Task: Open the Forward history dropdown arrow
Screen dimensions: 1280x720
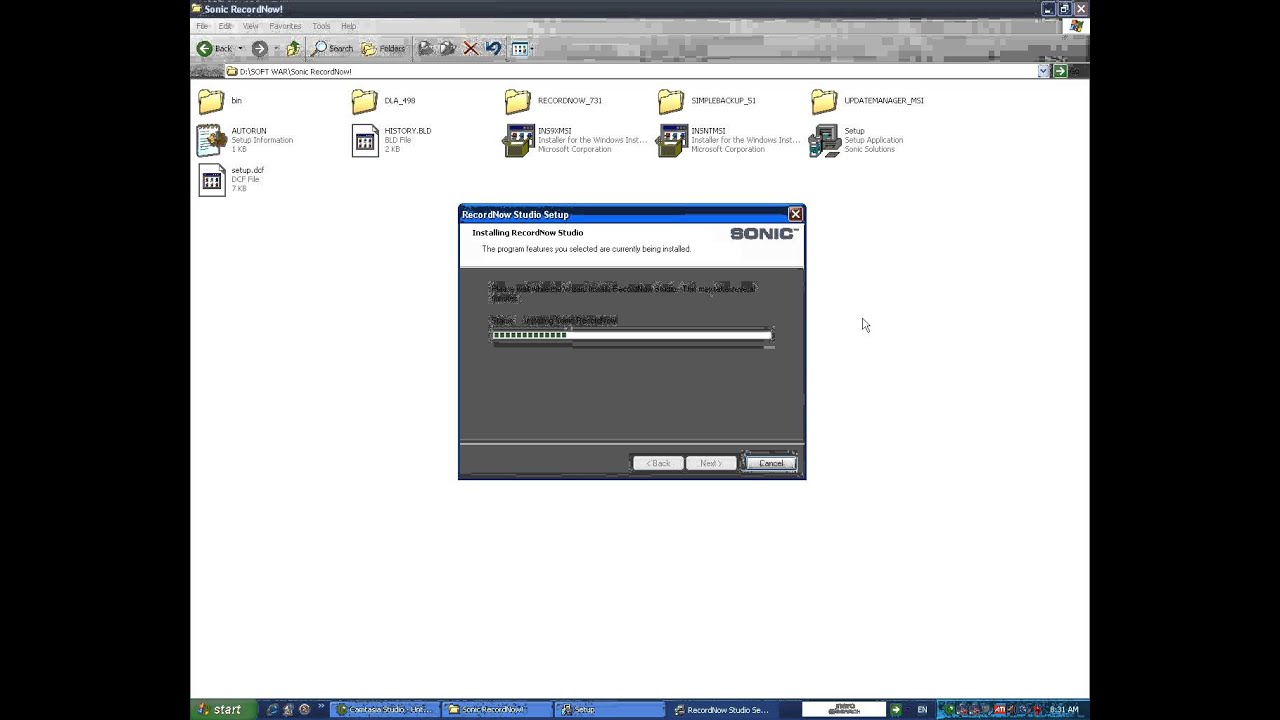Action: point(276,48)
